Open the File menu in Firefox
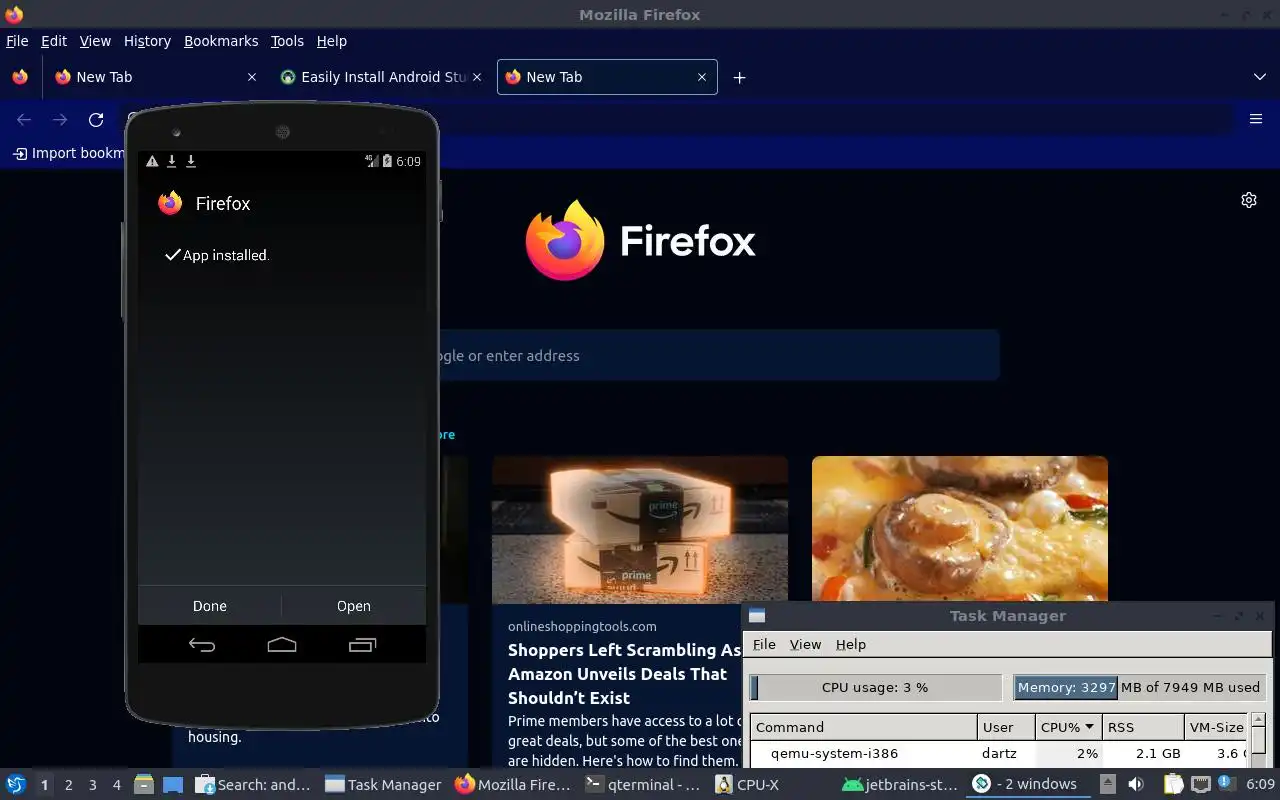 pos(17,41)
